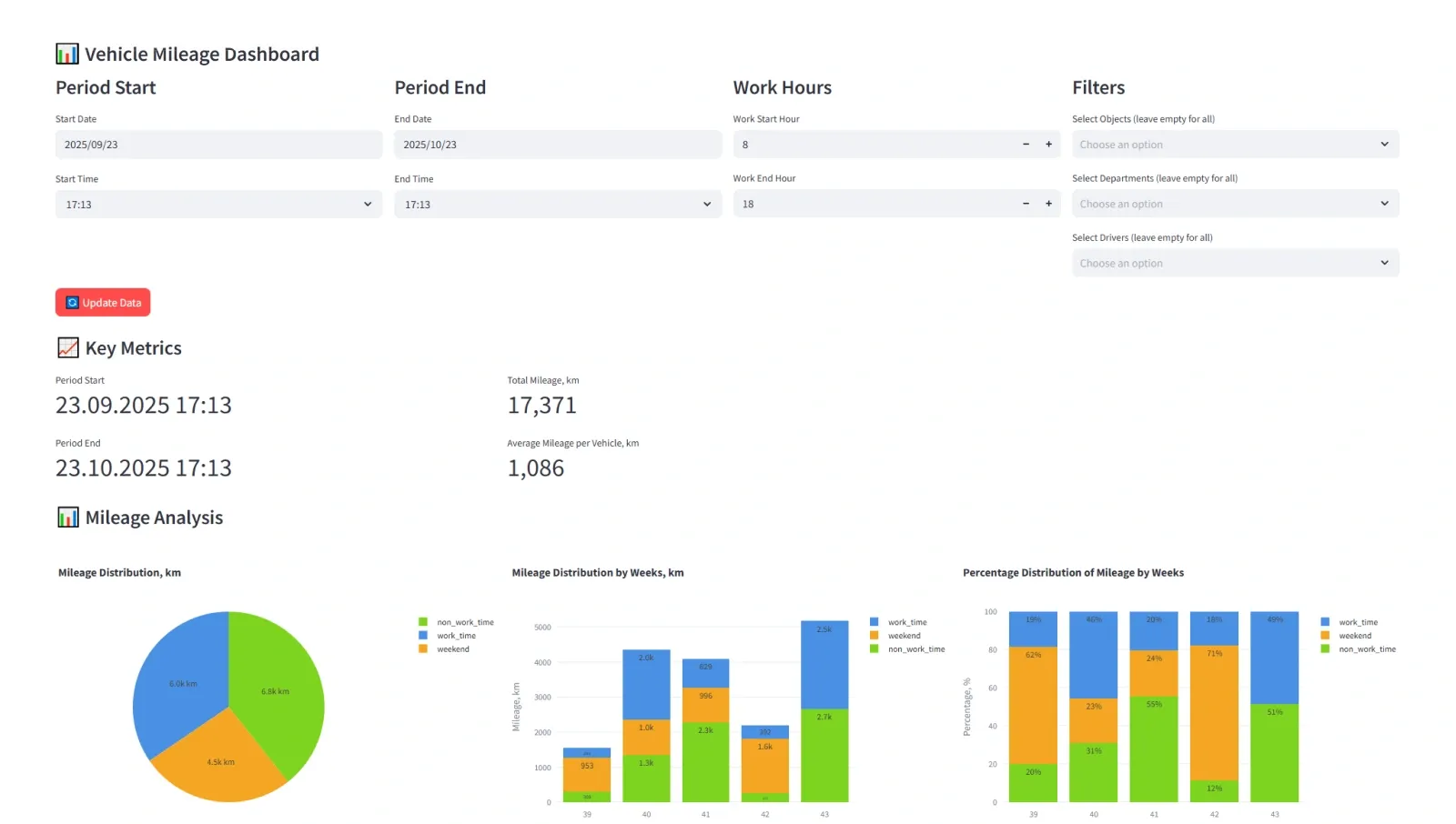
Task: Increment Work Start Hour with the plus button
Action: coord(1047,144)
